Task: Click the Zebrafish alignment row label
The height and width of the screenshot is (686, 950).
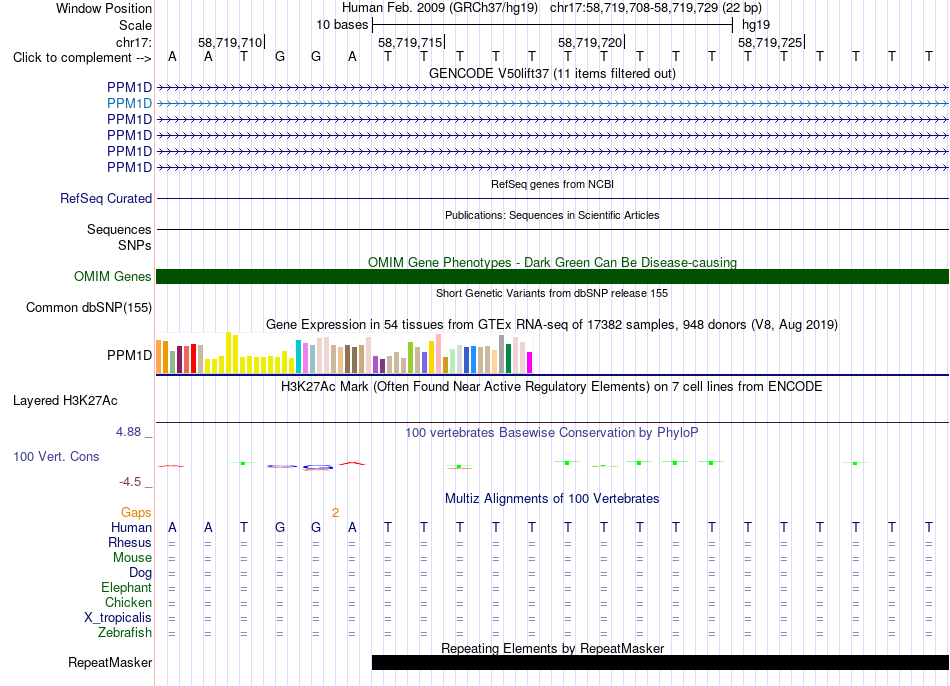Action: pos(124,632)
